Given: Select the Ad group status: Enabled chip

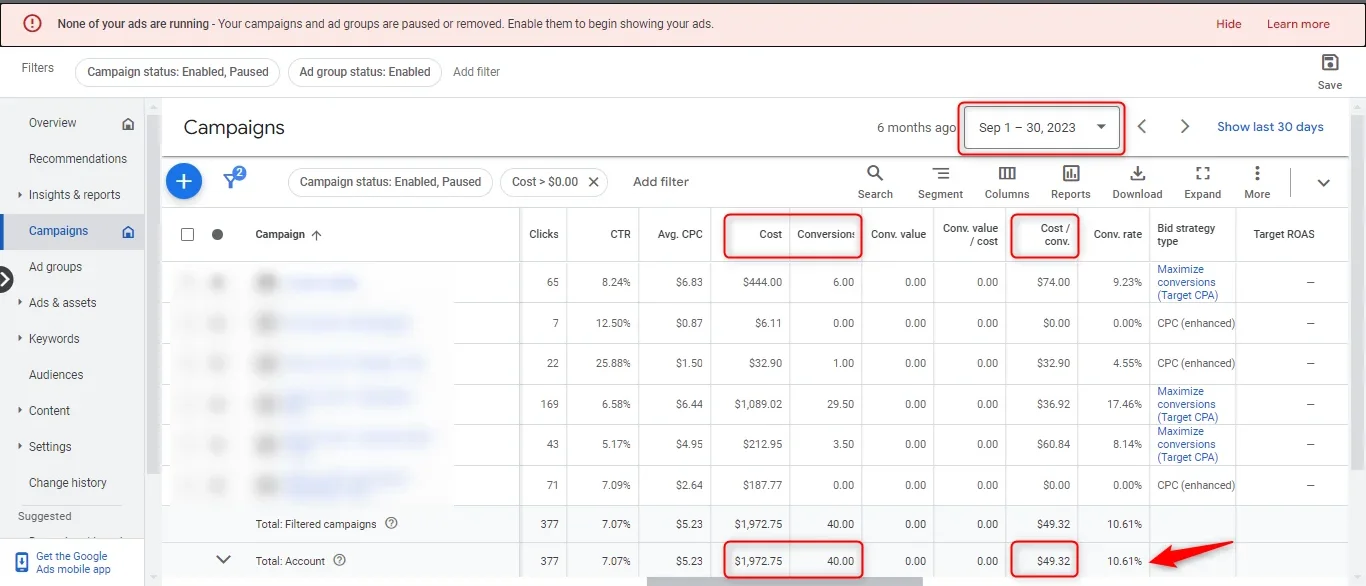Looking at the screenshot, I should pos(364,72).
